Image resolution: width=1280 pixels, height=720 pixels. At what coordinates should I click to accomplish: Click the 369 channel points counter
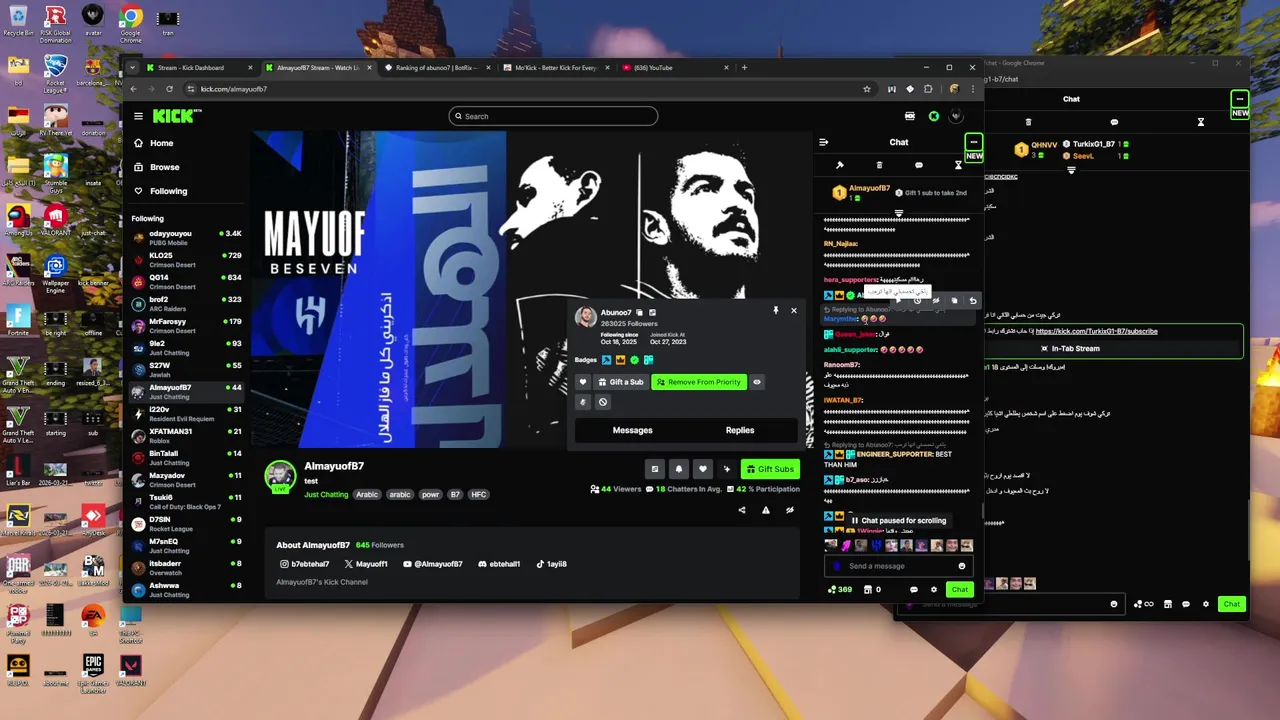[840, 590]
